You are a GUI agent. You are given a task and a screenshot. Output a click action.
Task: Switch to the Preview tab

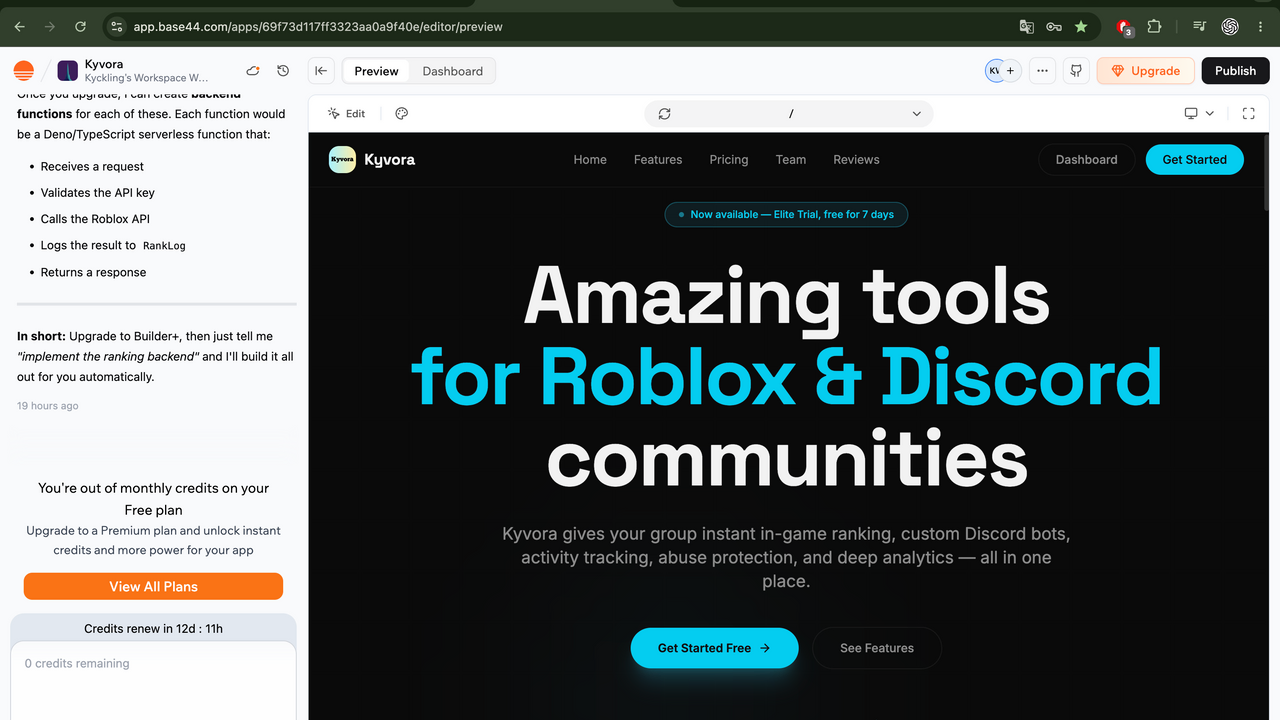coord(377,71)
